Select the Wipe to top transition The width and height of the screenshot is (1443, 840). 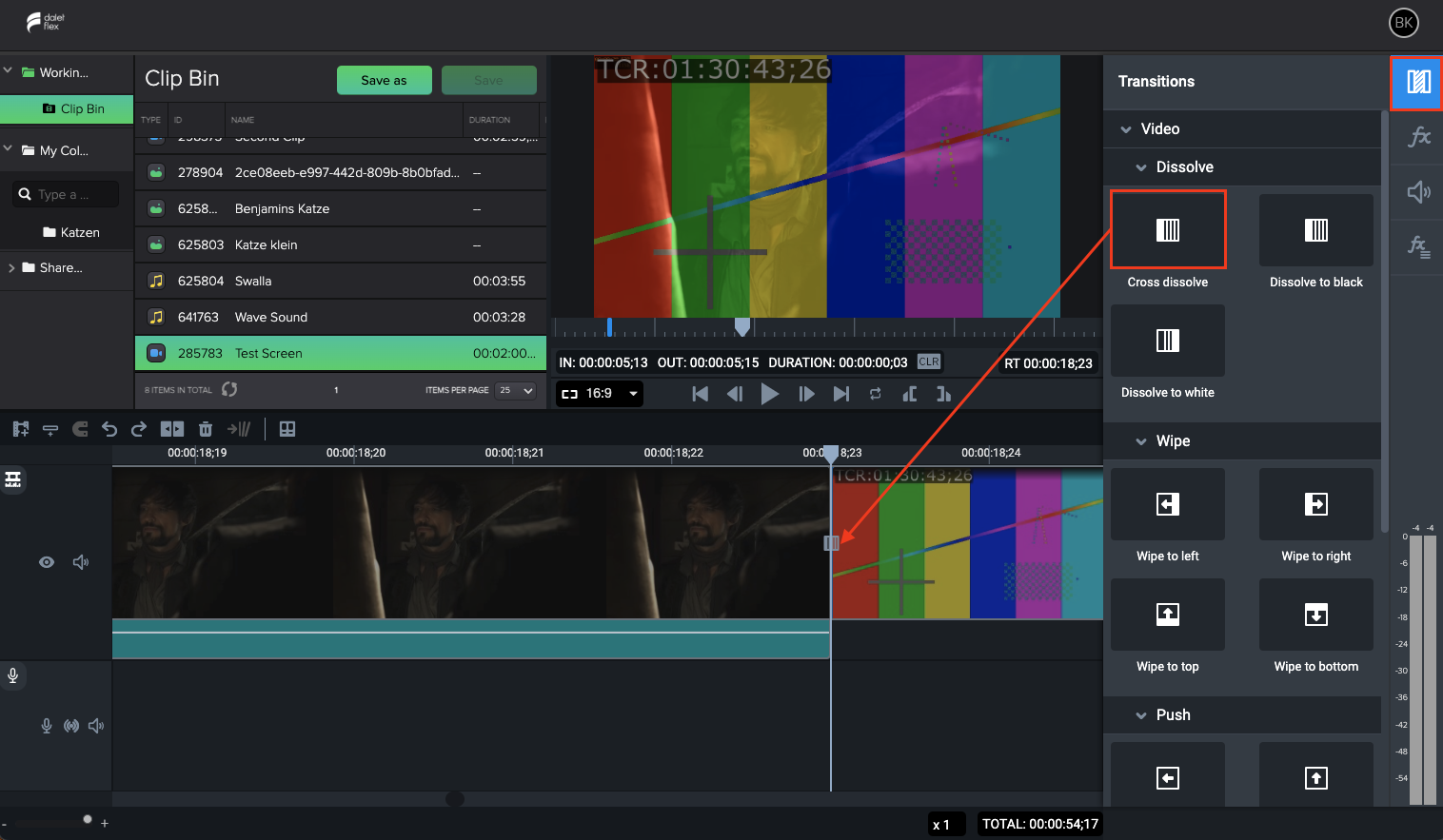(x=1168, y=615)
